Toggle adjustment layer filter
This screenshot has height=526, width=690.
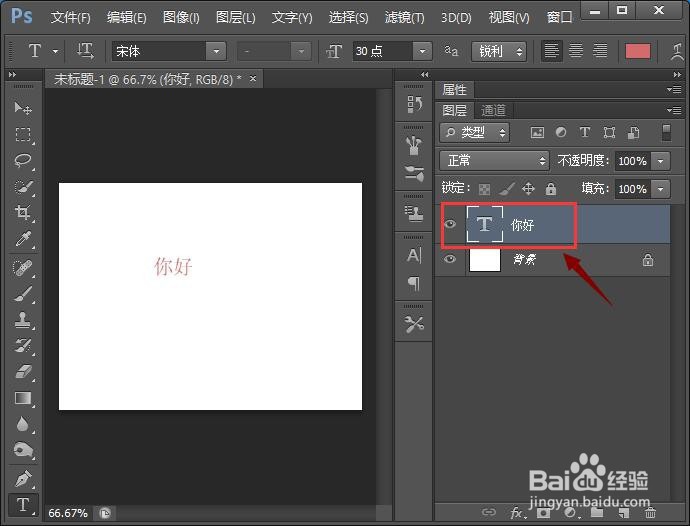pos(561,132)
